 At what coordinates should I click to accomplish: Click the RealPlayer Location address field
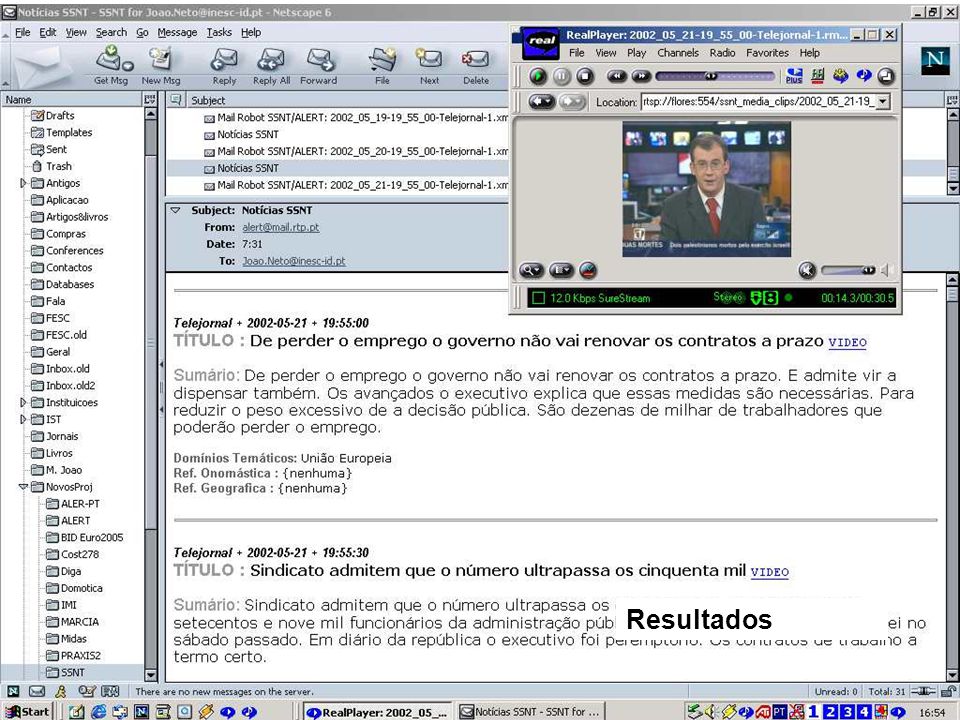(759, 102)
